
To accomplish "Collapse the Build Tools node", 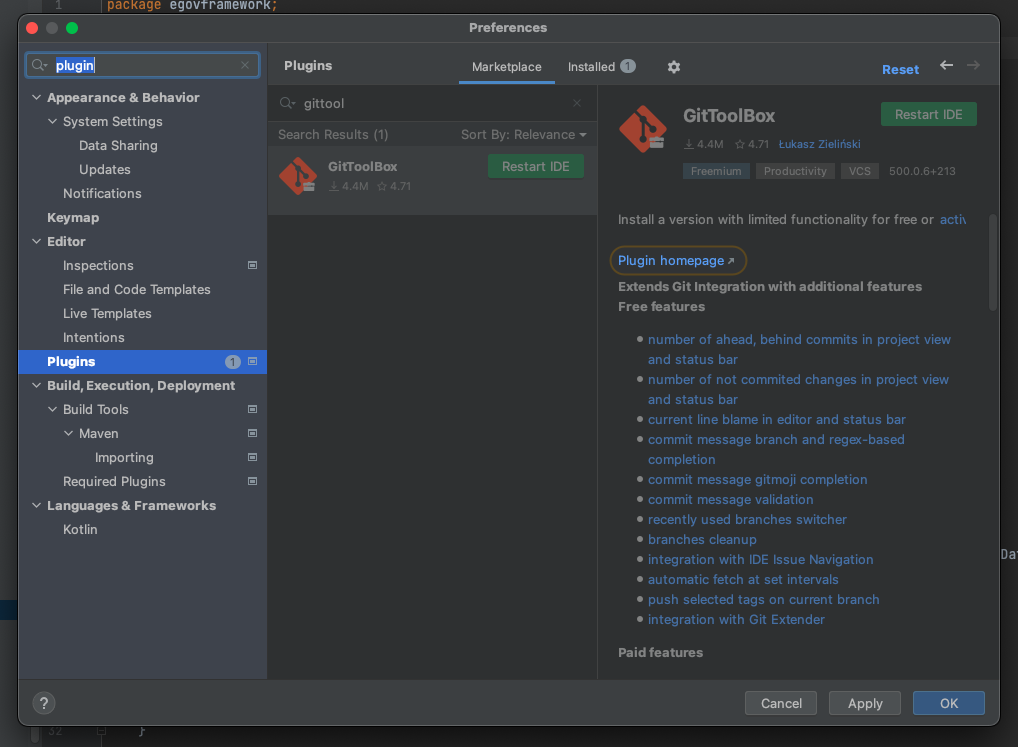I will tap(53, 410).
